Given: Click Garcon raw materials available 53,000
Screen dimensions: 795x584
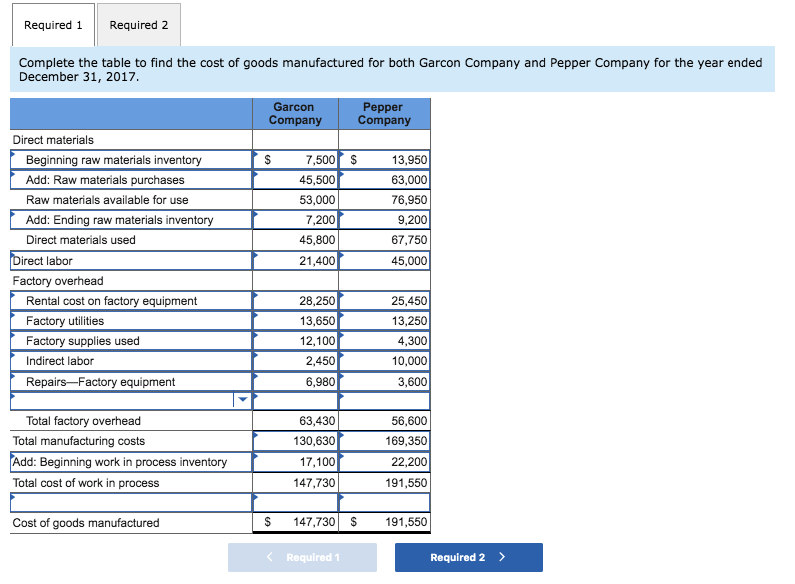Looking at the screenshot, I should tap(296, 200).
